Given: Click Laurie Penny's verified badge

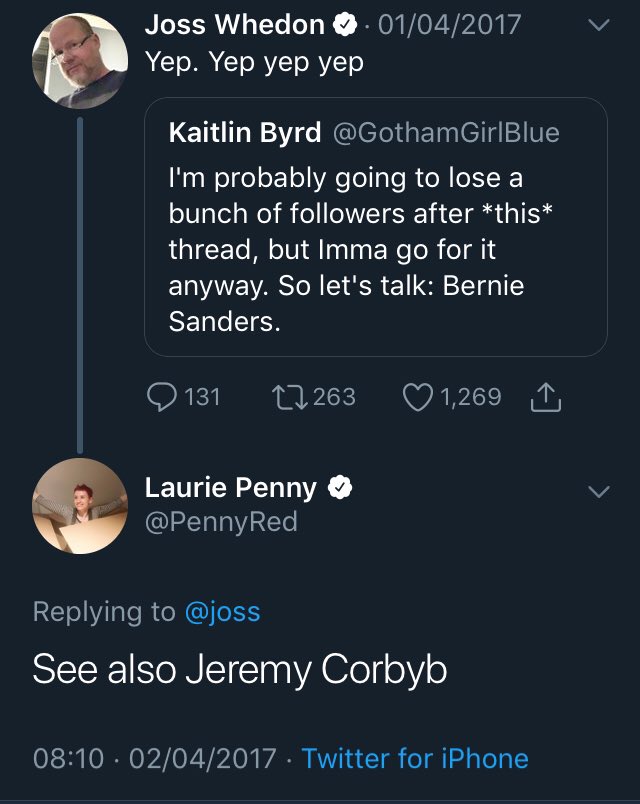Looking at the screenshot, I should (341, 488).
